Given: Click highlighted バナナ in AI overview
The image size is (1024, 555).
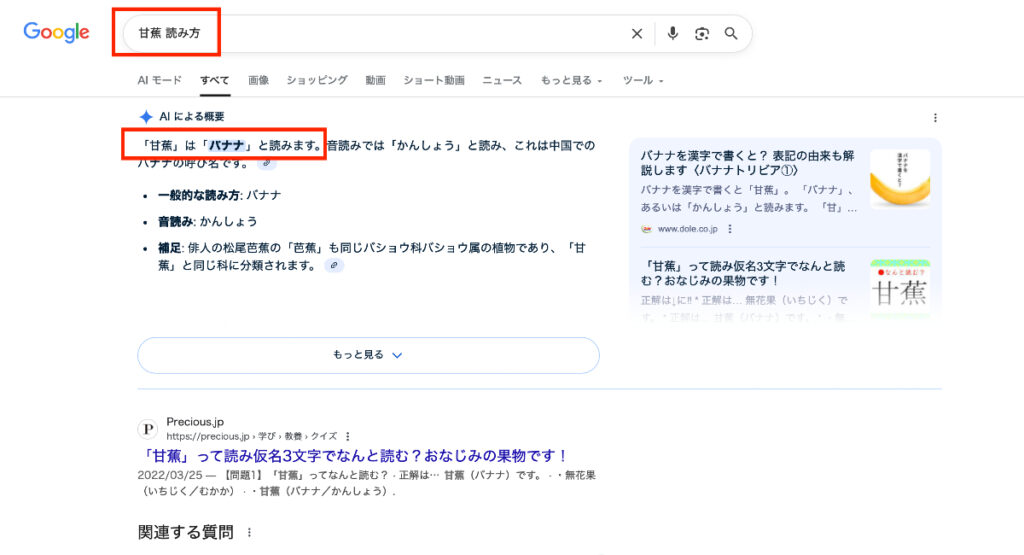Looking at the screenshot, I should click(x=226, y=145).
